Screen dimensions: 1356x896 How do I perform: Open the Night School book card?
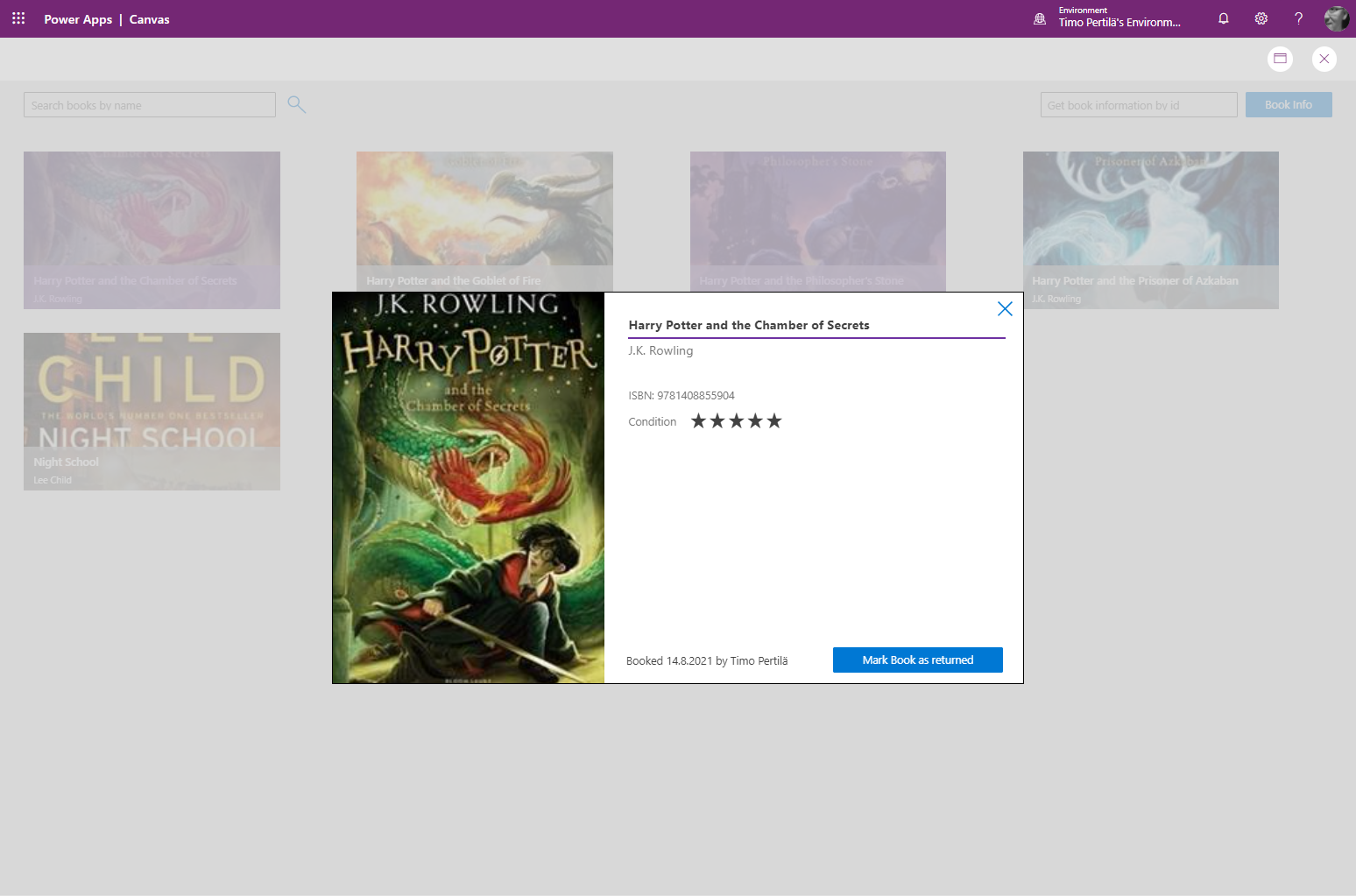(152, 411)
